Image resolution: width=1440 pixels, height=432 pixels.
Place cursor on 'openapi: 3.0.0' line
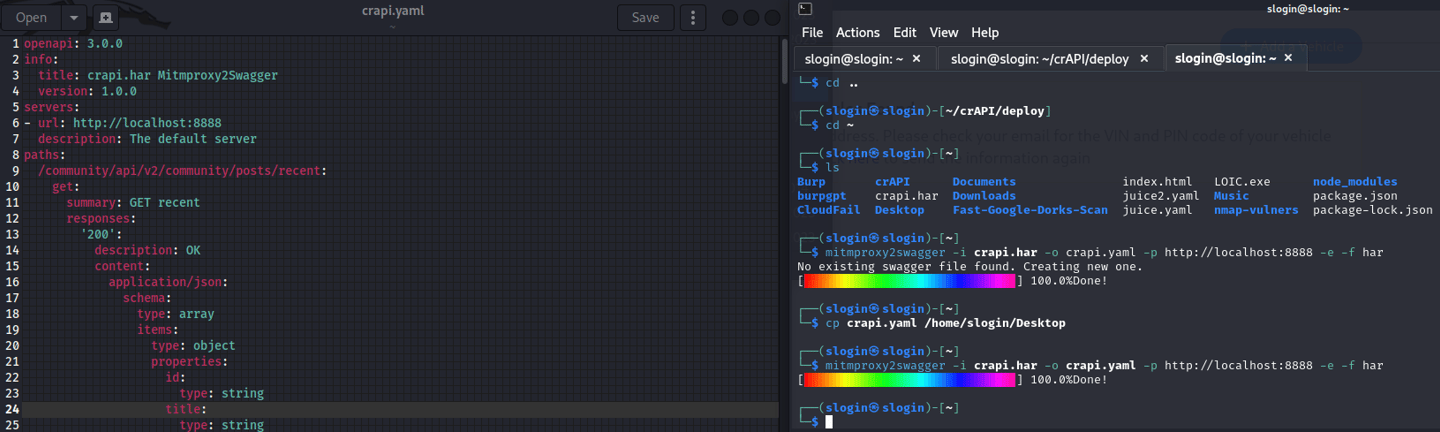(x=73, y=44)
